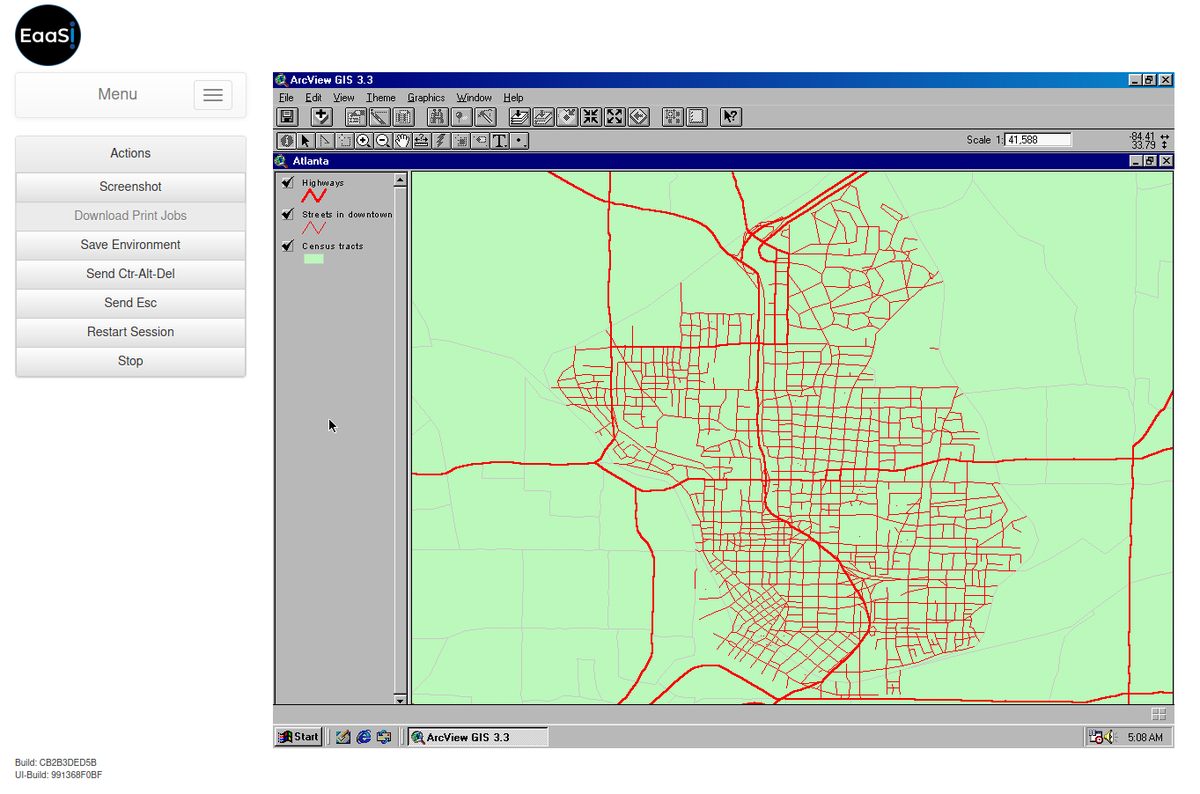The height and width of the screenshot is (794, 1200).
Task: Open the Text tool dropdown
Action: click(x=499, y=141)
